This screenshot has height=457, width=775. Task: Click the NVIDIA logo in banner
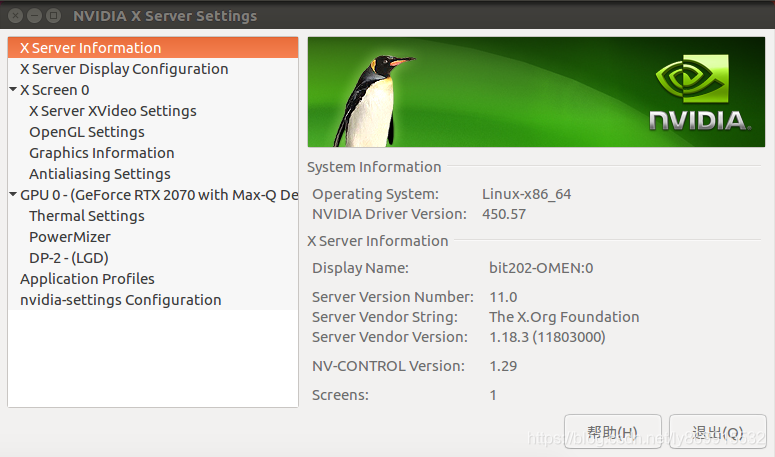click(x=699, y=93)
